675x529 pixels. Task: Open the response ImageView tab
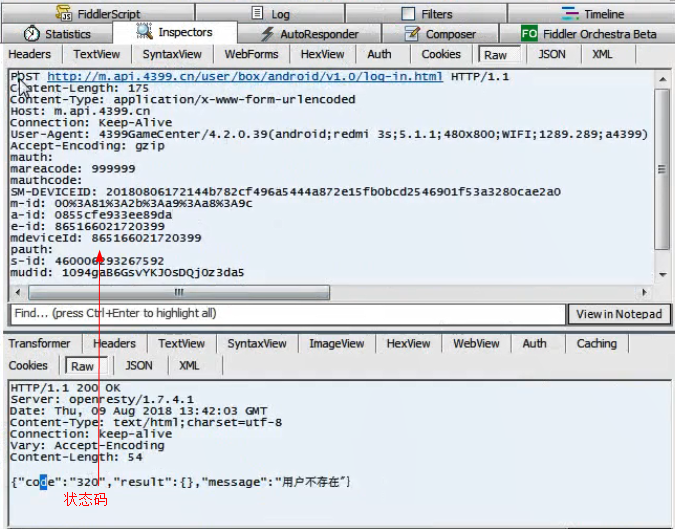[337, 343]
